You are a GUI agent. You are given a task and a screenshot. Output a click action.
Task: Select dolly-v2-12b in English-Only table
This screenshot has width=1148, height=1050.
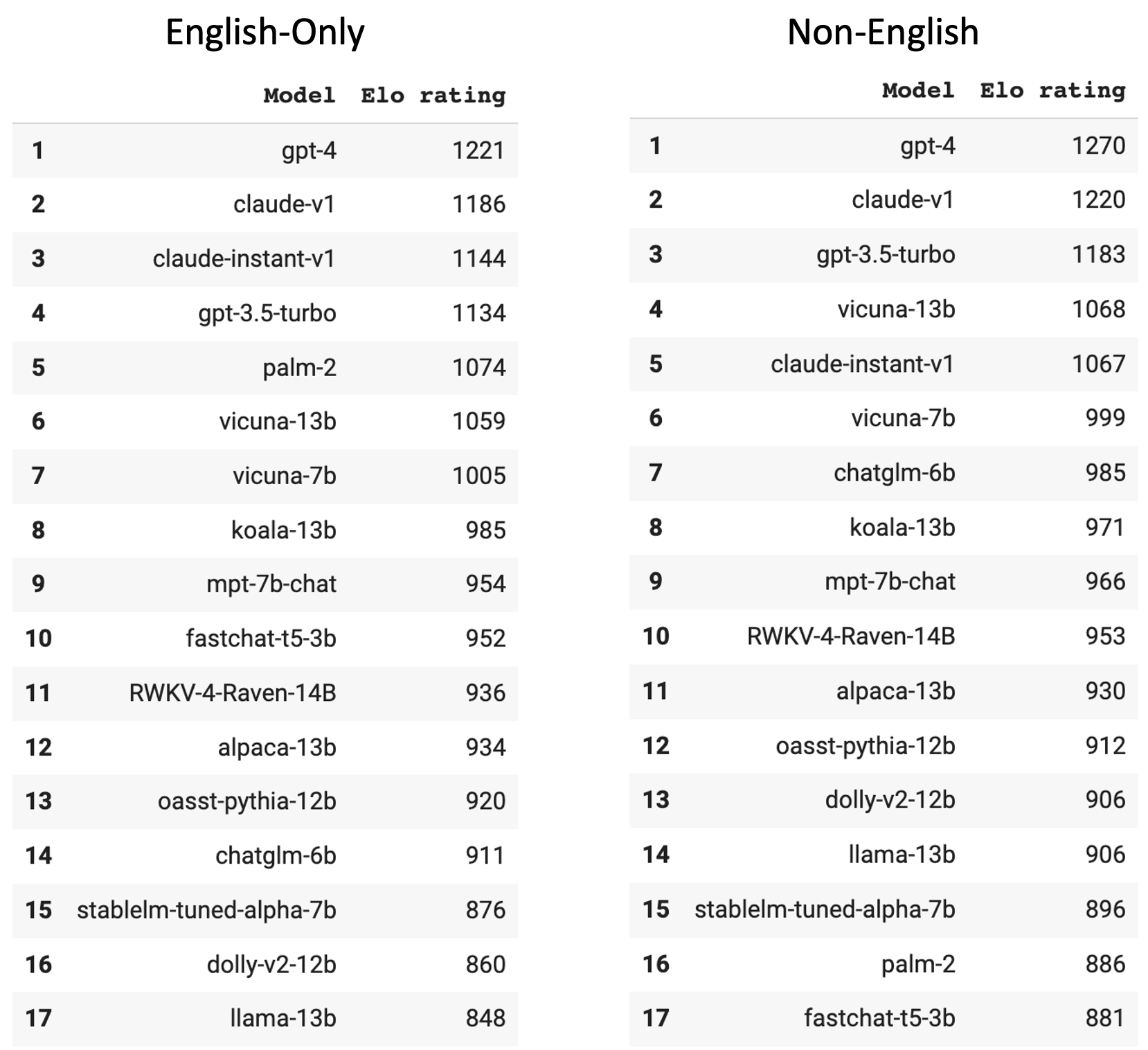point(271,964)
